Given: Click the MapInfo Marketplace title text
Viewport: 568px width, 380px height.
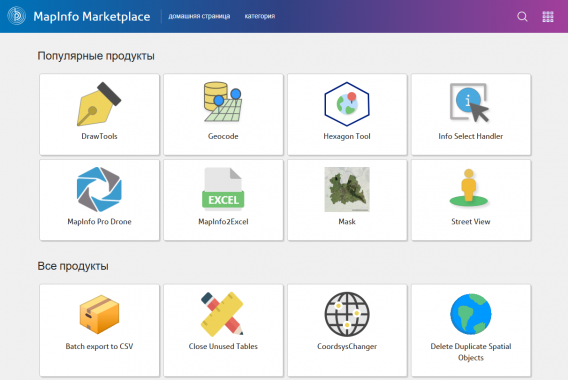Looking at the screenshot, I should pyautogui.click(x=92, y=16).
